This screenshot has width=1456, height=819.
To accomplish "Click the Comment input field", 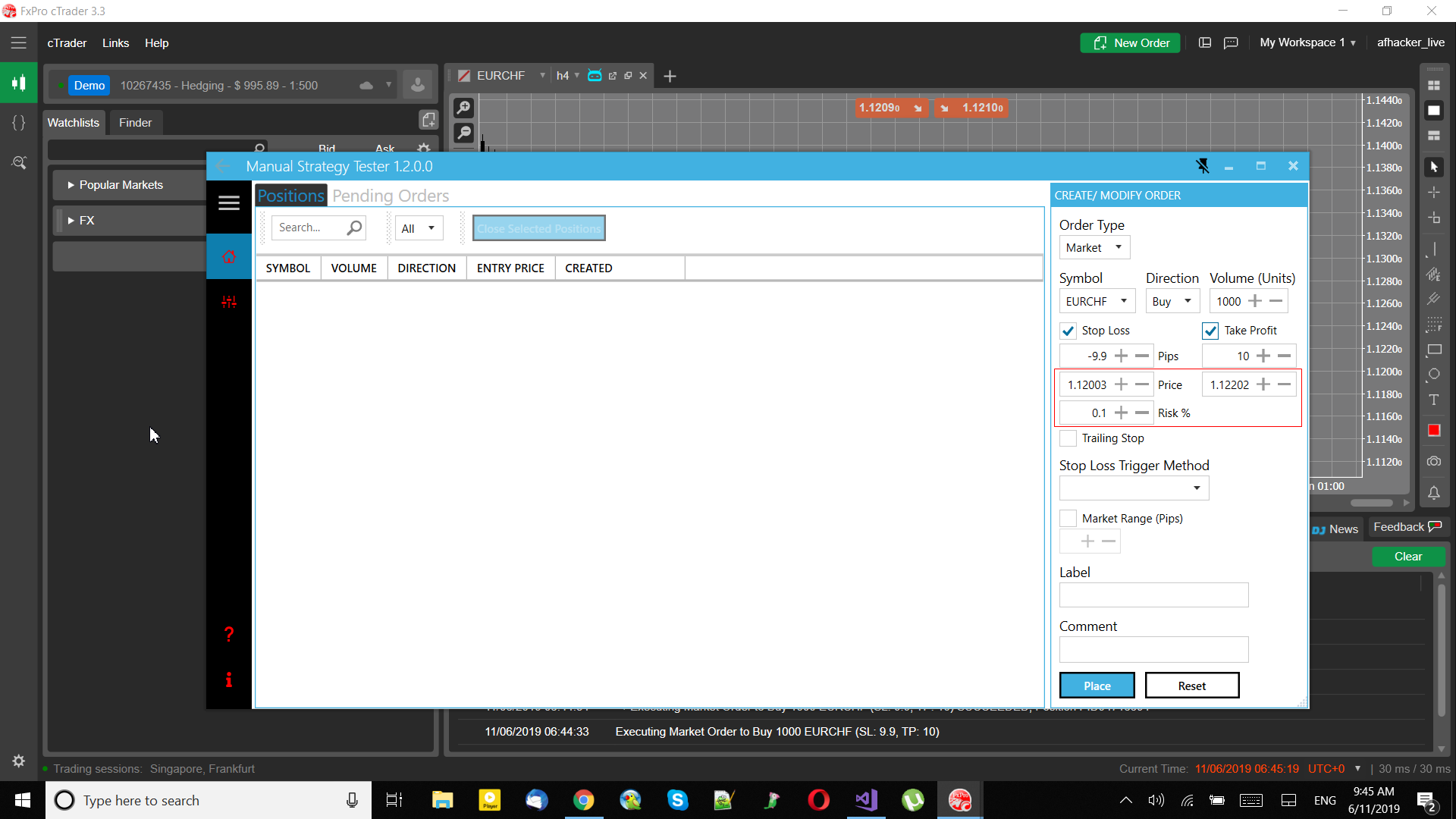I will coord(1153,649).
